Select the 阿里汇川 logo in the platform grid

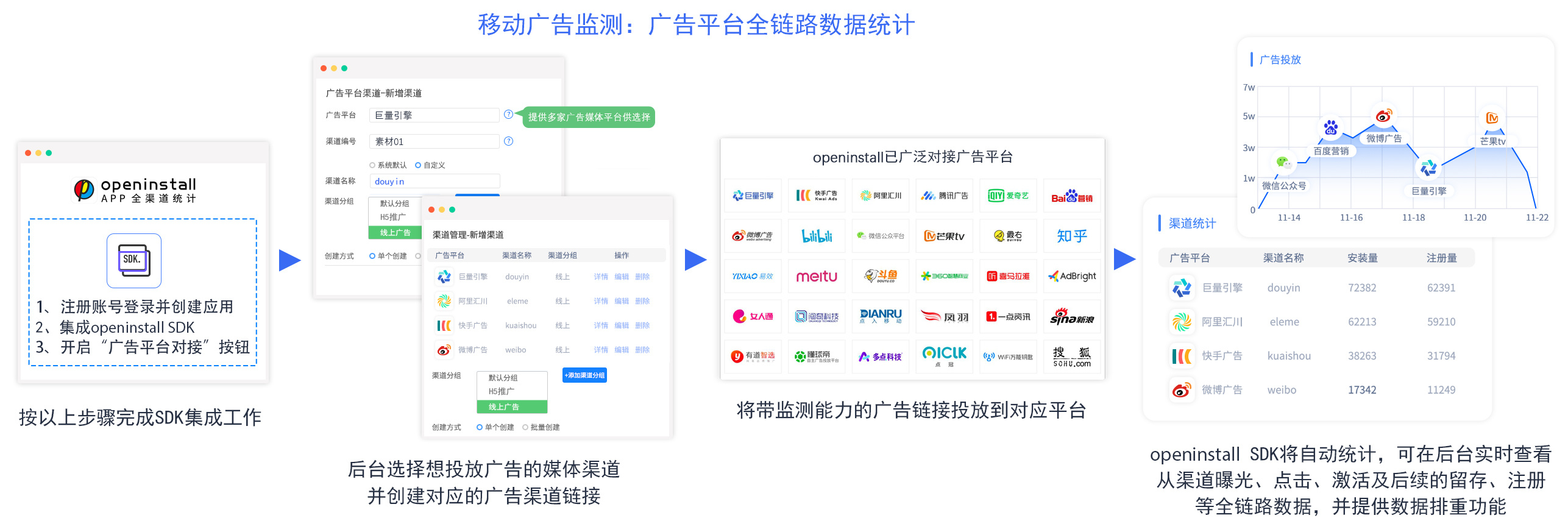point(881,196)
